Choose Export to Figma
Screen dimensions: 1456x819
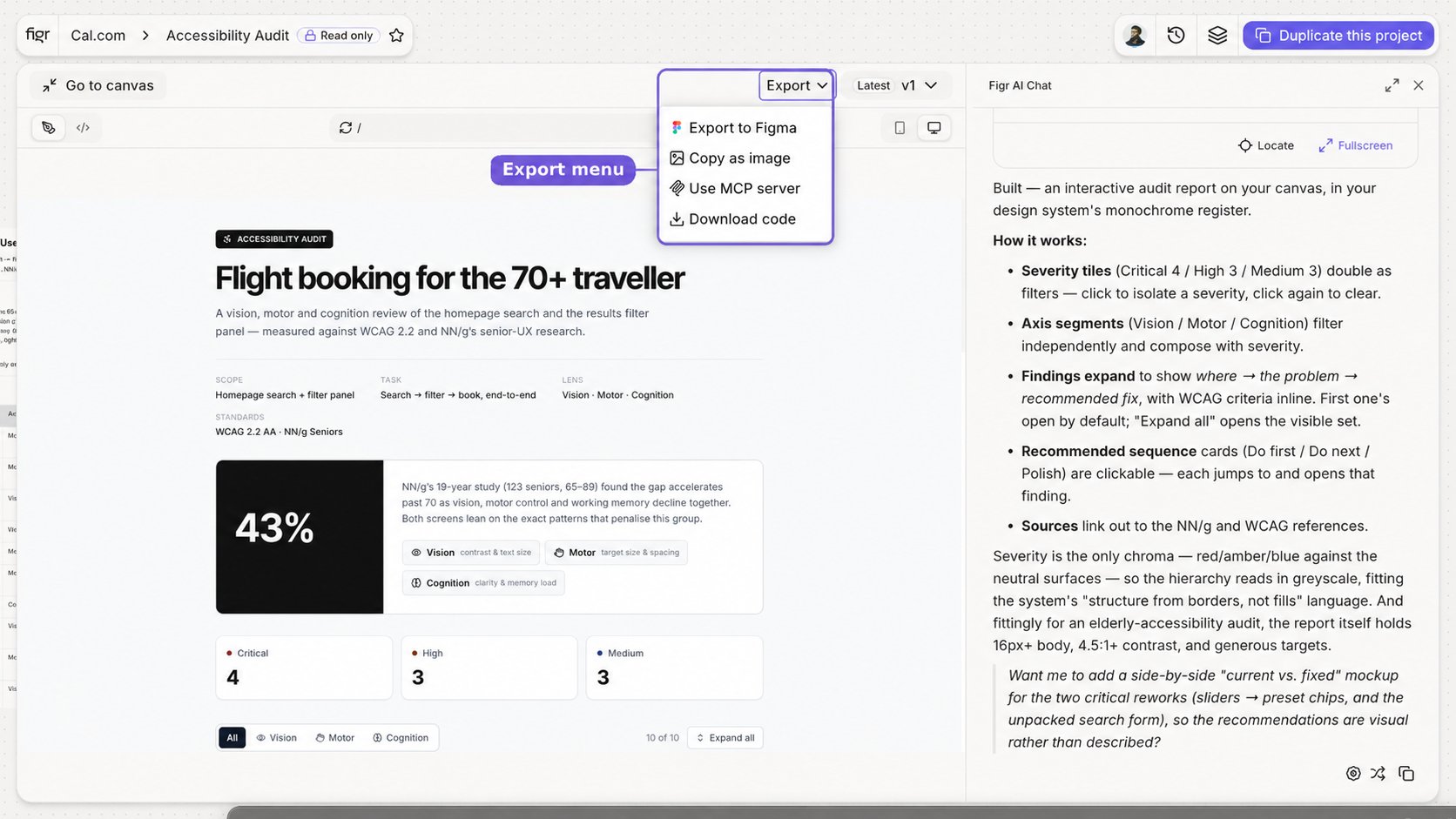733,128
